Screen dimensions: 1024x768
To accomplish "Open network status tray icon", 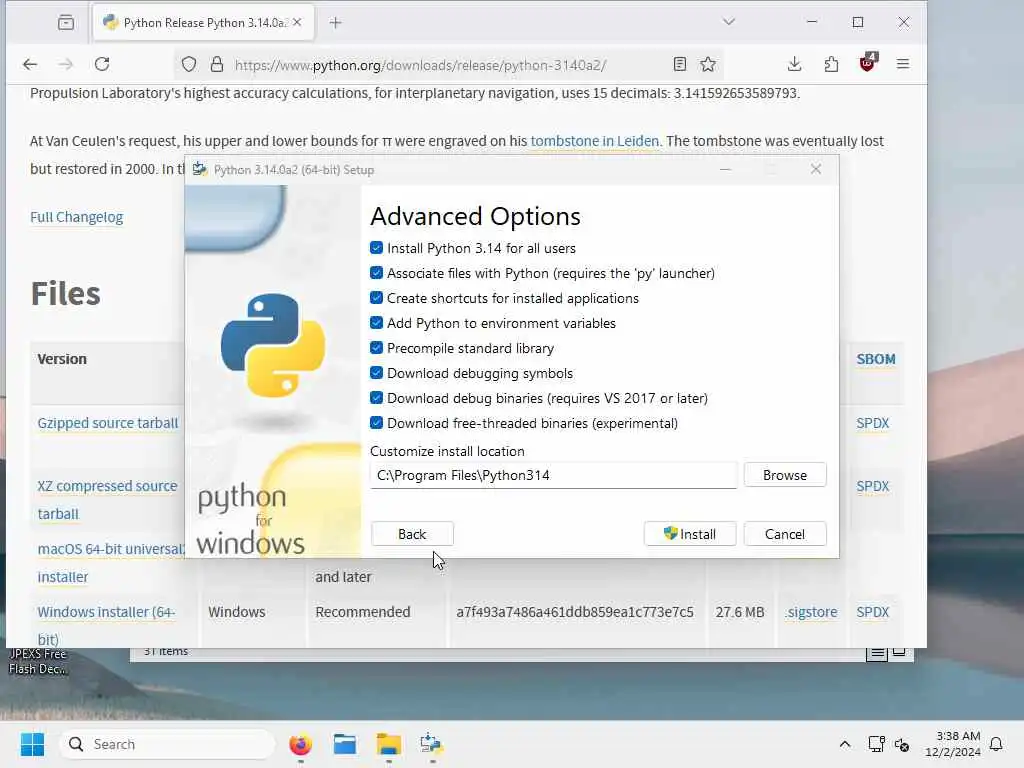I will click(x=876, y=744).
